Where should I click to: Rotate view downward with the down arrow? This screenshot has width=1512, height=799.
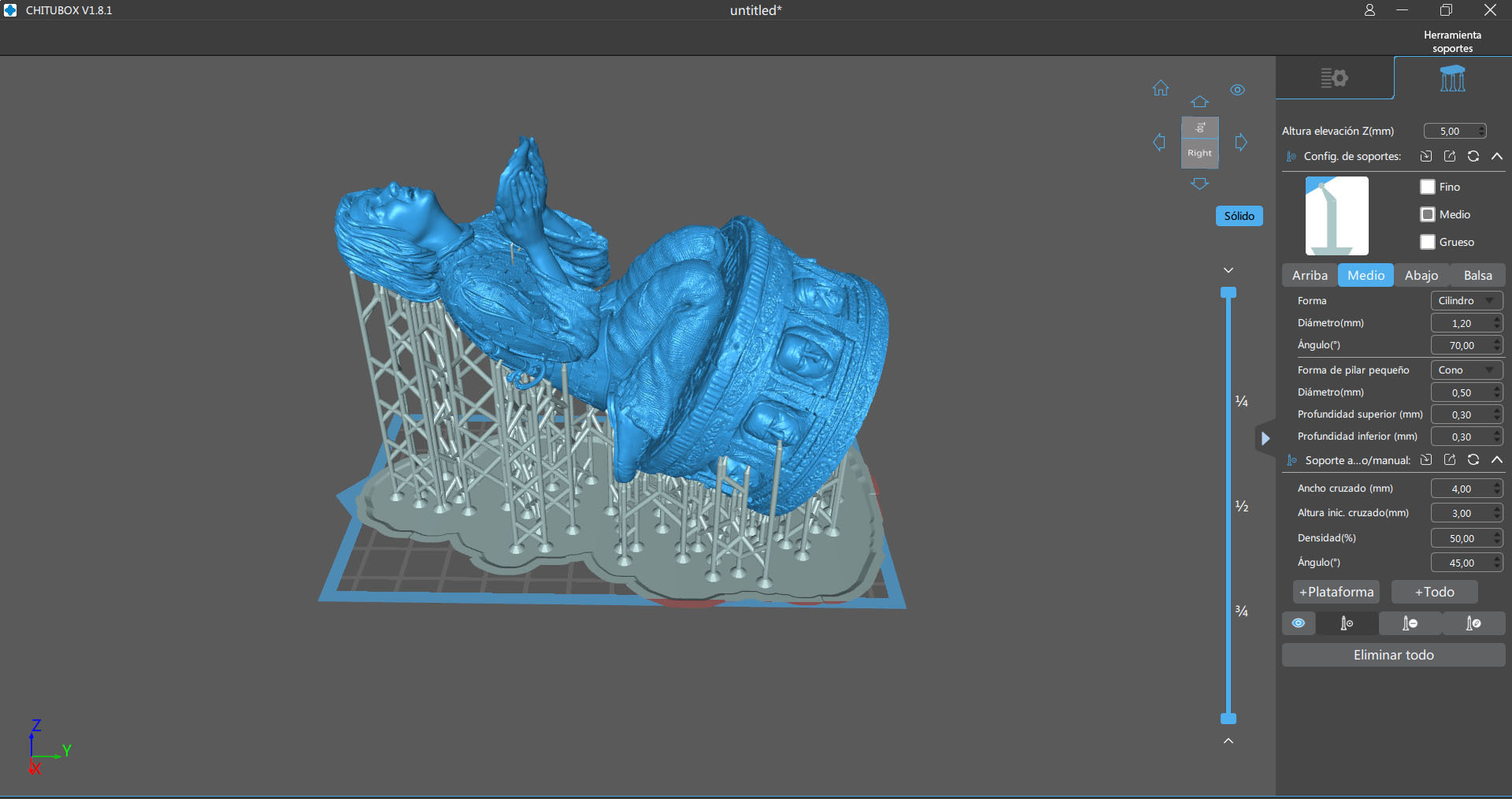click(x=1199, y=184)
